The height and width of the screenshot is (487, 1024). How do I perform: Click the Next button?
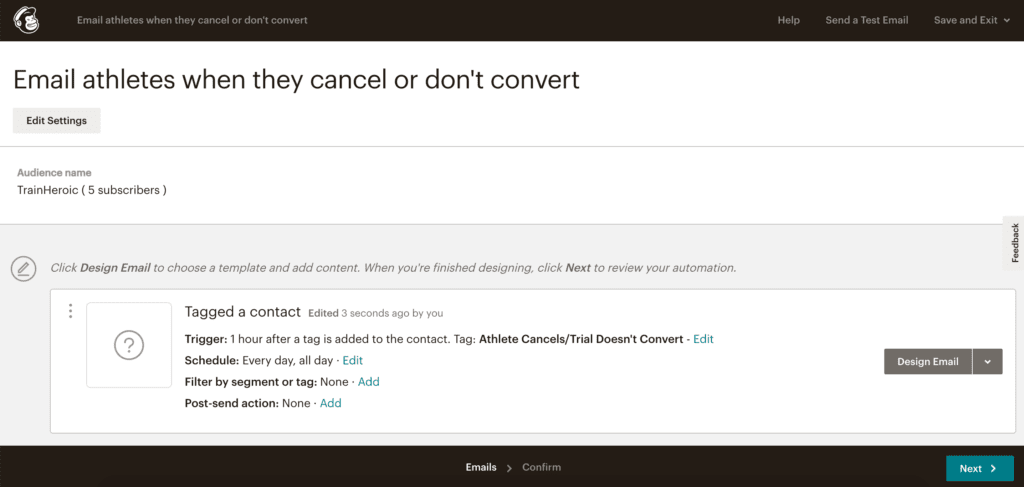[x=980, y=469]
